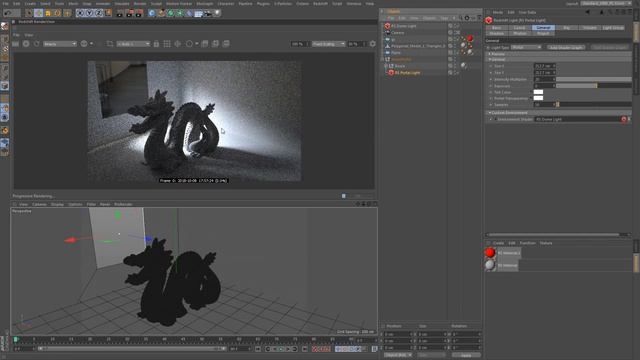
Task: Click the red clear button on Environment Shader
Action: 624,119
